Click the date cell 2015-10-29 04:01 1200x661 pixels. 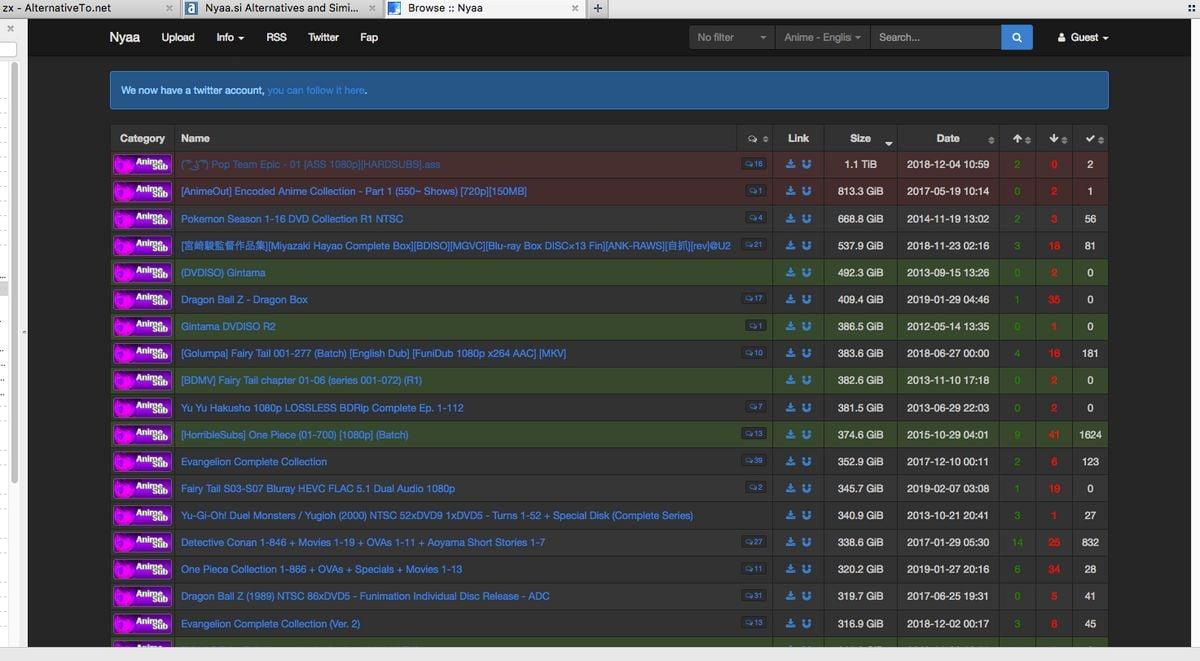pyautogui.click(x=948, y=434)
